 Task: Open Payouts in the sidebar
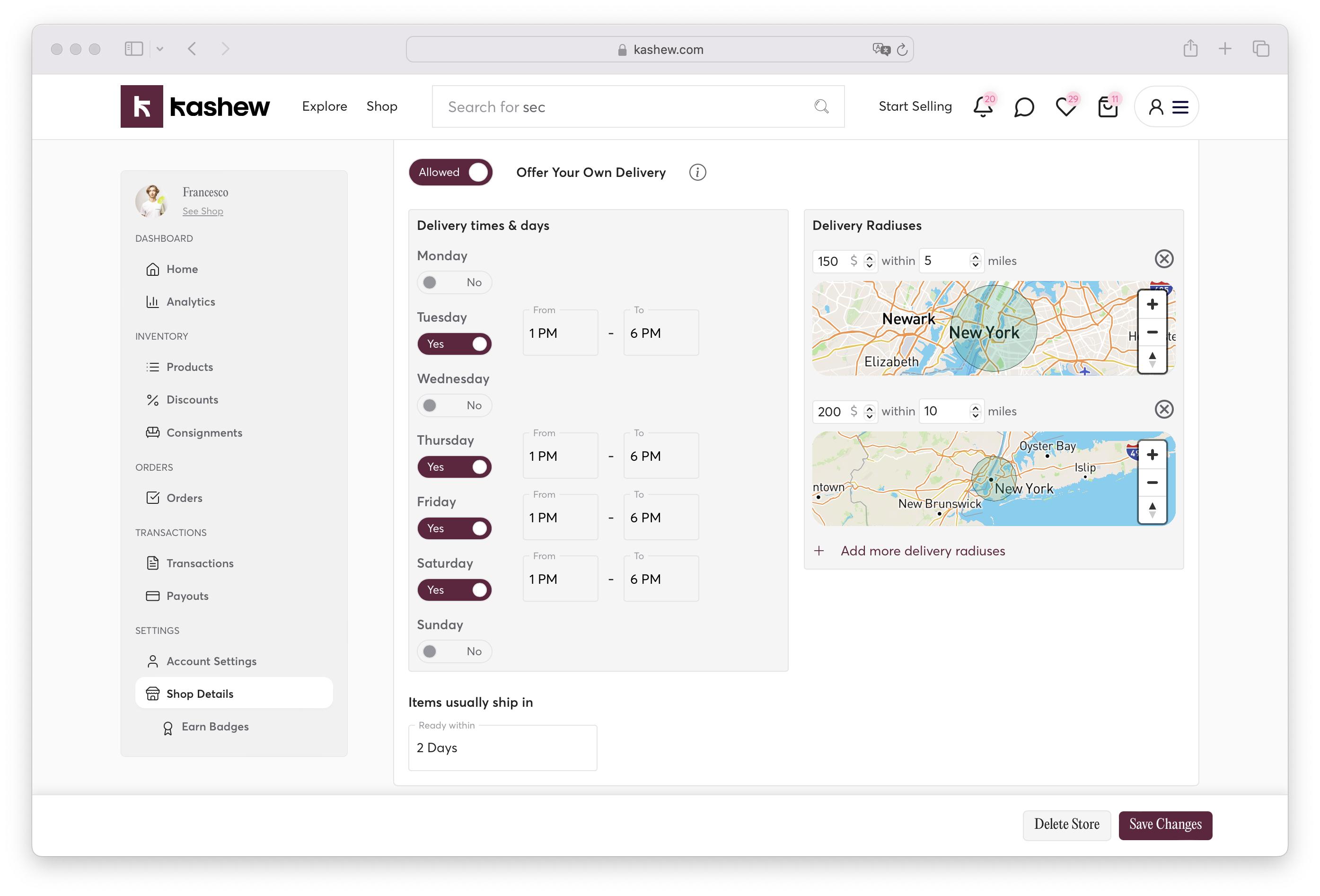click(187, 596)
